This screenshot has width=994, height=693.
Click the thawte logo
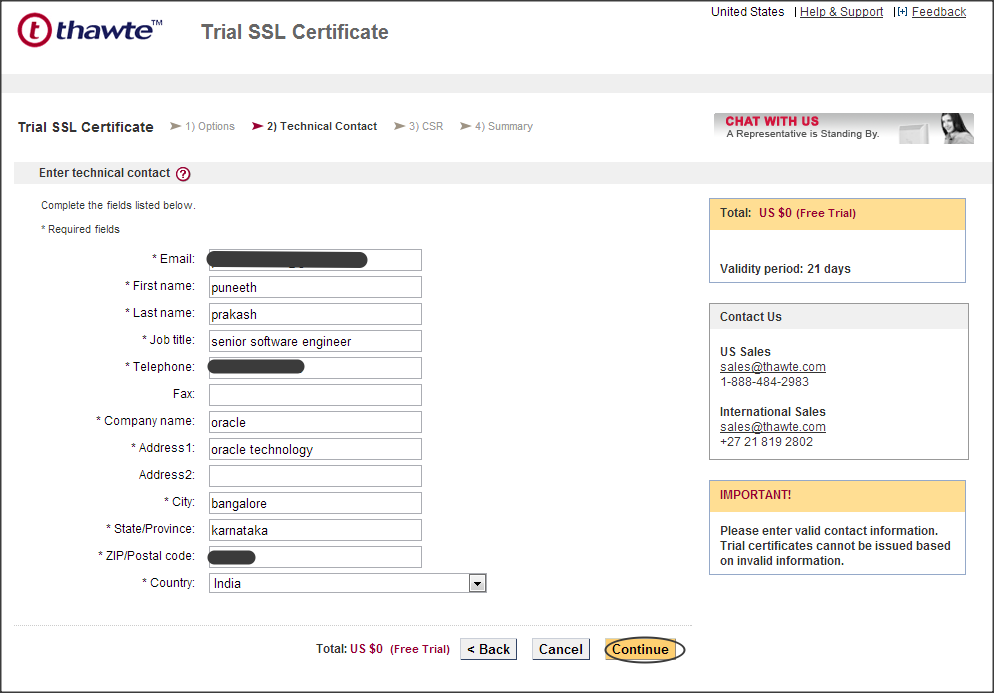click(x=89, y=30)
